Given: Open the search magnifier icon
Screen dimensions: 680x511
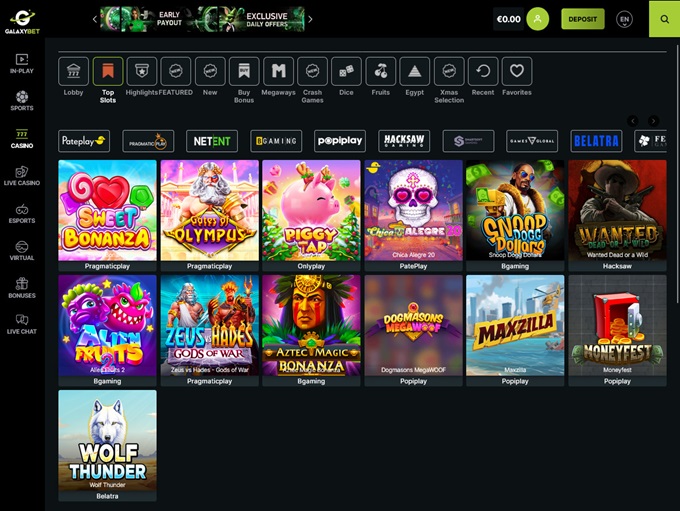Looking at the screenshot, I should pyautogui.click(x=664, y=19).
